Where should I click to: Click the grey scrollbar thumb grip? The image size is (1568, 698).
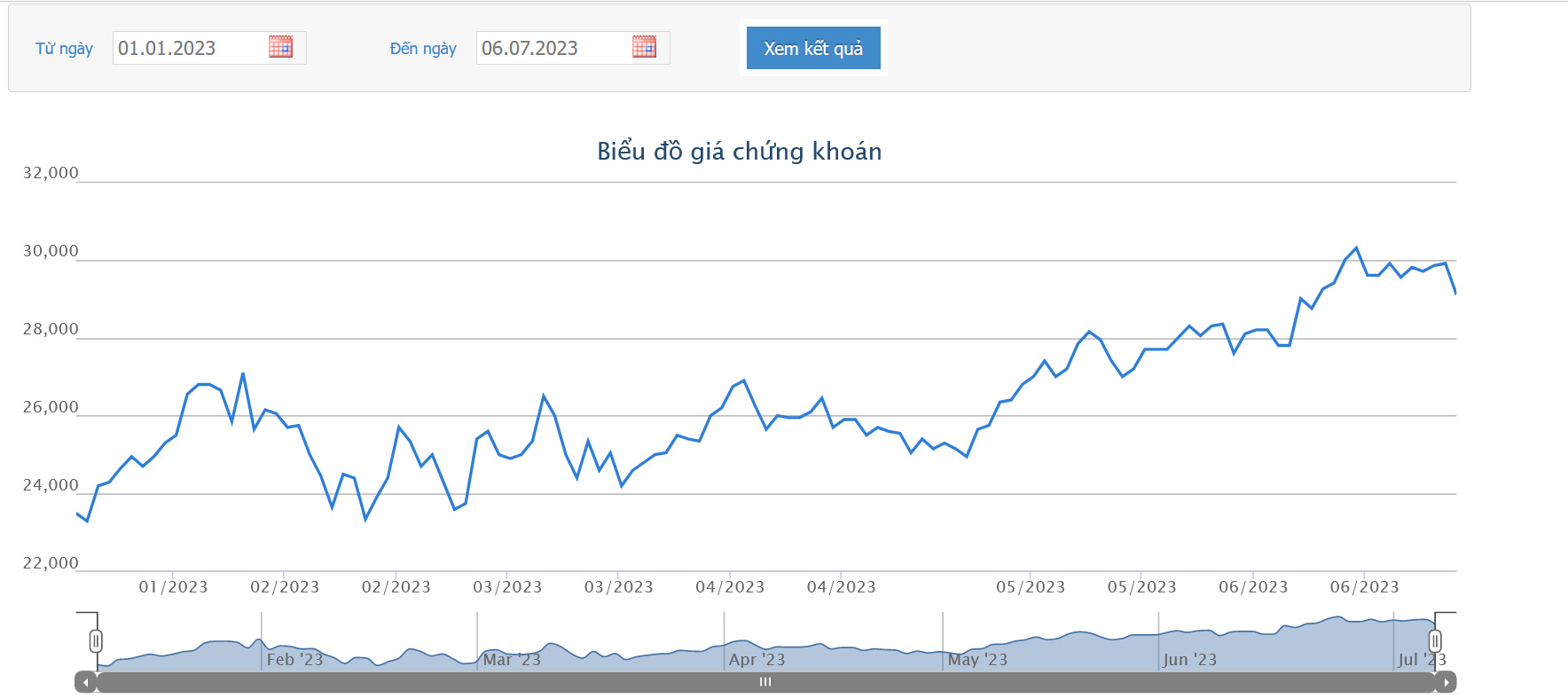[765, 682]
